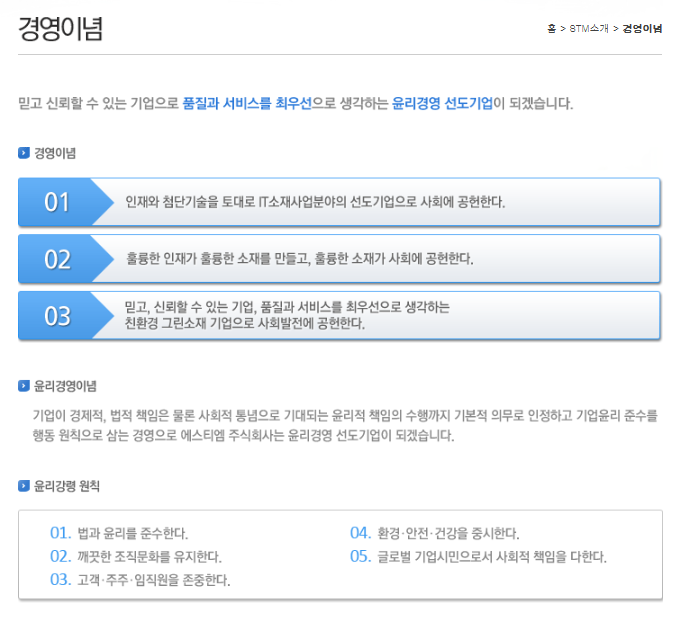The image size is (683, 618).
Task: Select principle 04 환경·안전·건강을 중시한다
Action: 434,533
